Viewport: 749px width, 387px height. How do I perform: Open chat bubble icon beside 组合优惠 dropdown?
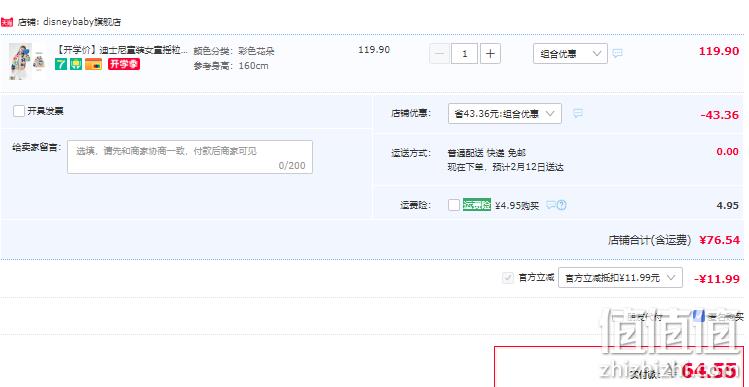tap(618, 53)
